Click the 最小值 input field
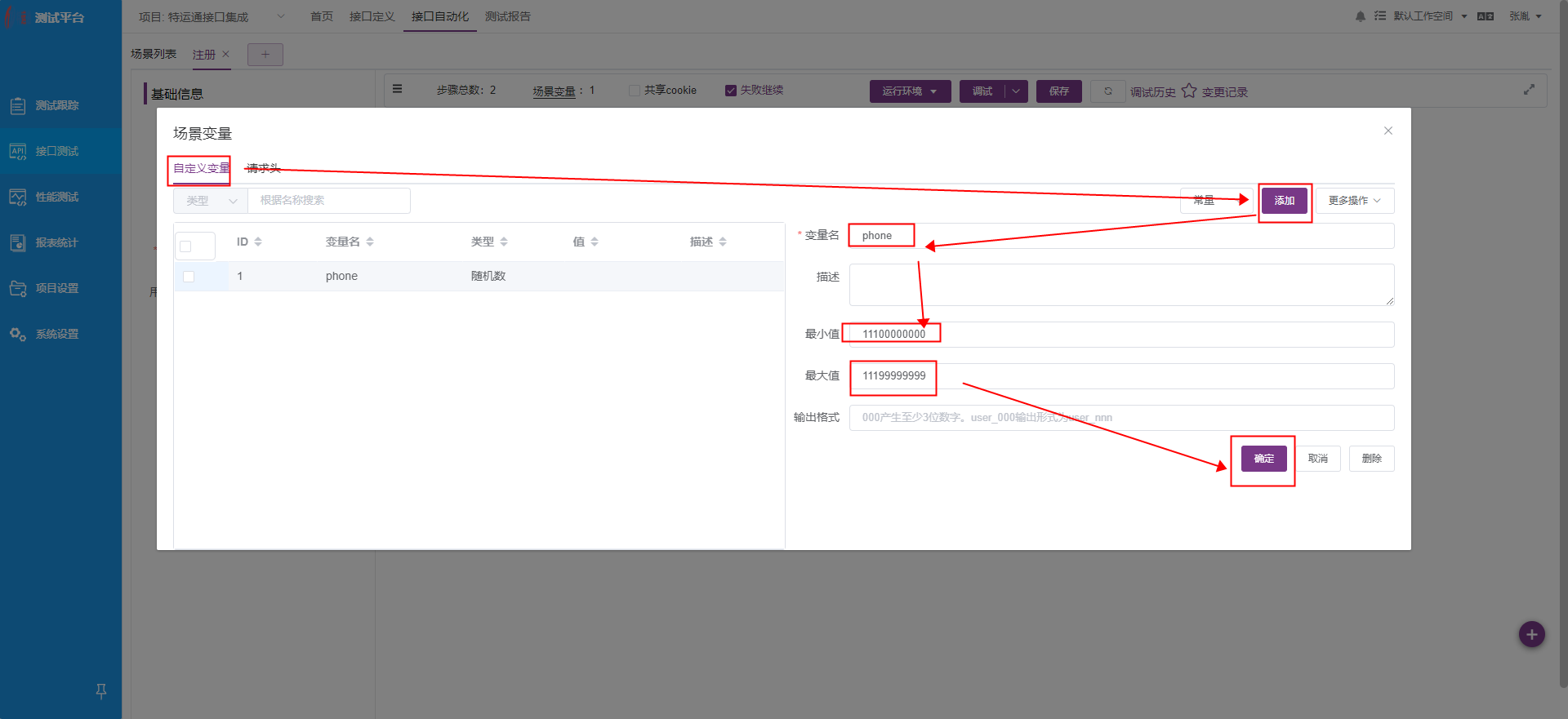 click(1122, 335)
